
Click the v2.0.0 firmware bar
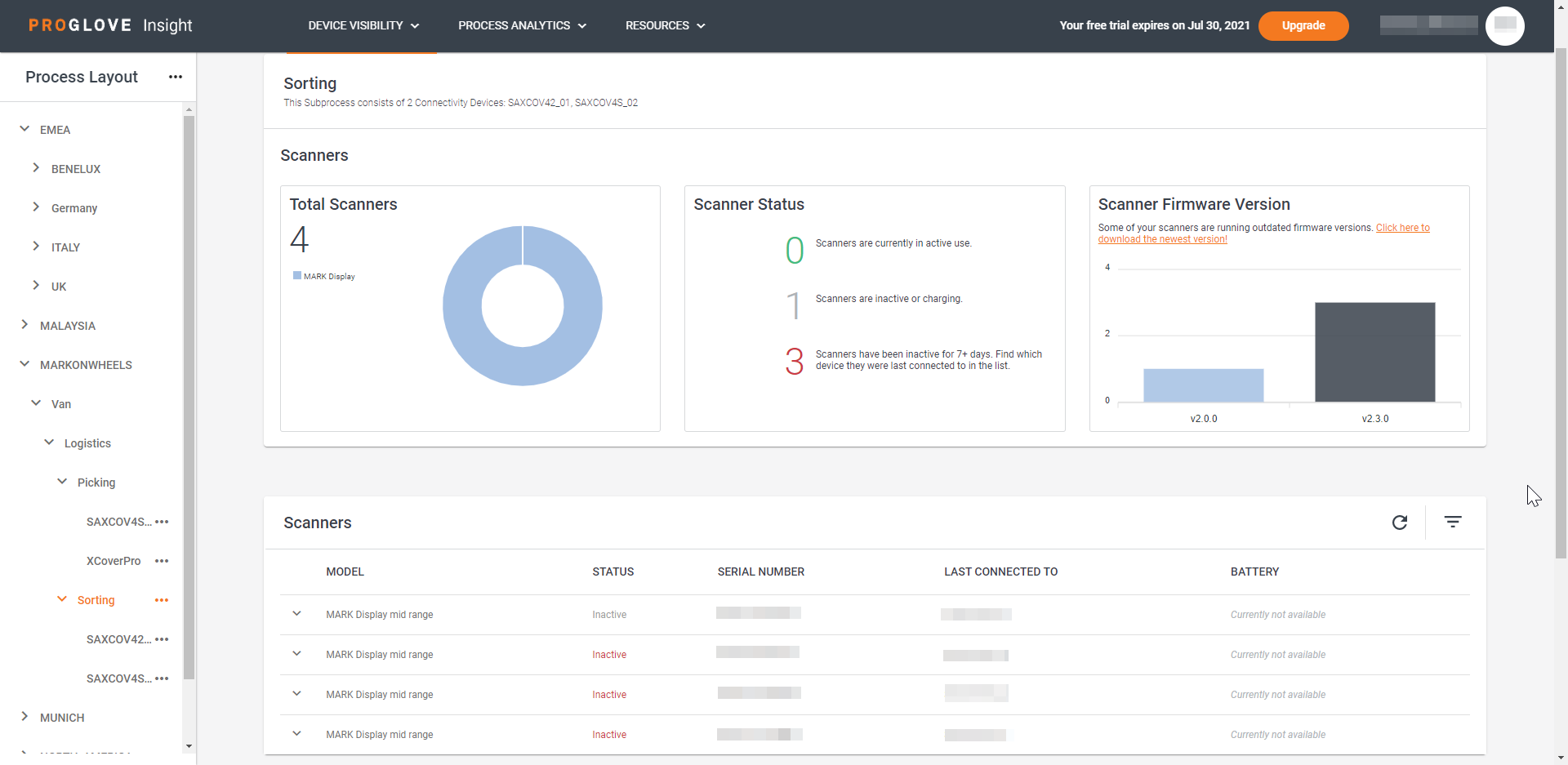click(1204, 385)
